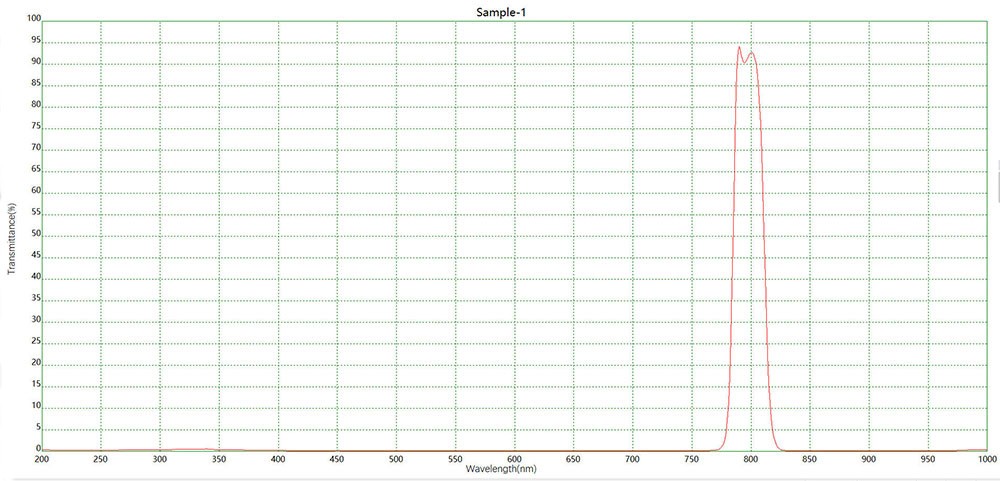Click the 0 label on the transmittance axis
1000x481 pixels.
tap(38, 449)
